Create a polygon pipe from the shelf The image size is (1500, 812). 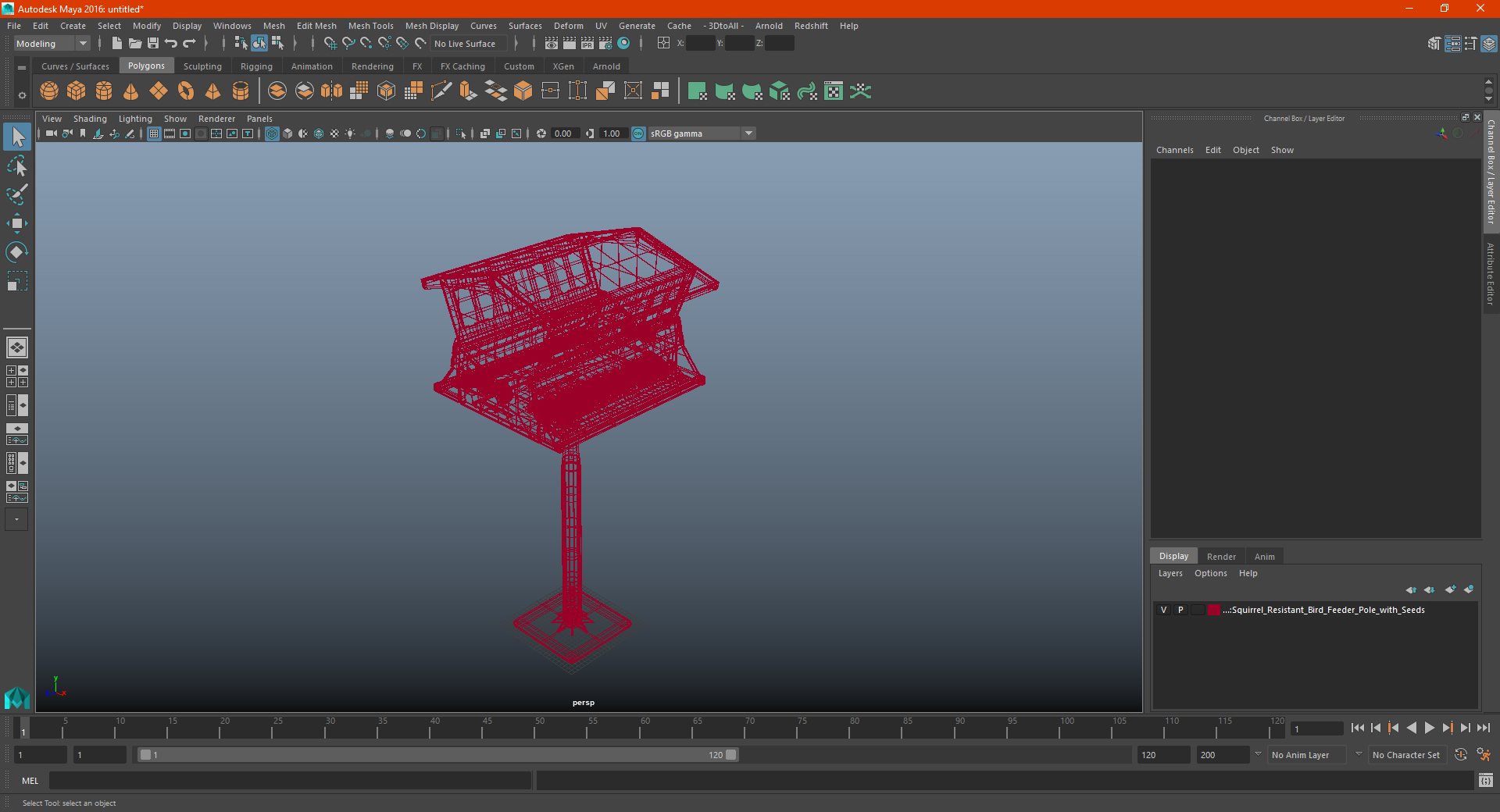point(241,91)
